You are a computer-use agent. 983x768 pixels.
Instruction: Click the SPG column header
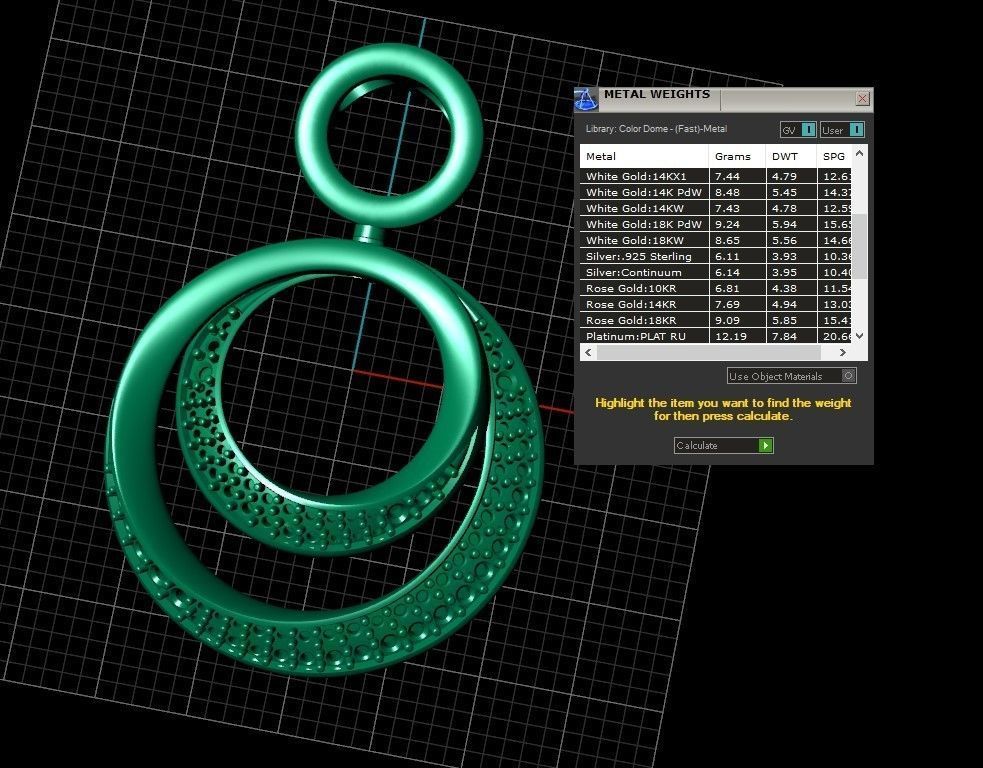[x=834, y=156]
